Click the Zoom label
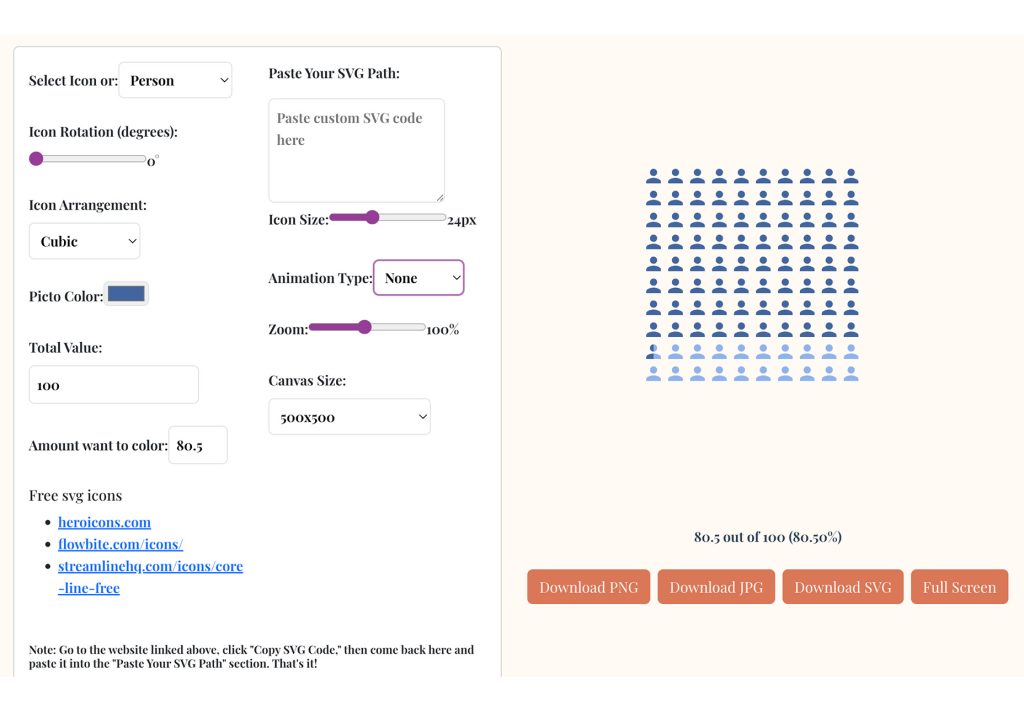This screenshot has height=706, width=1024. (288, 329)
